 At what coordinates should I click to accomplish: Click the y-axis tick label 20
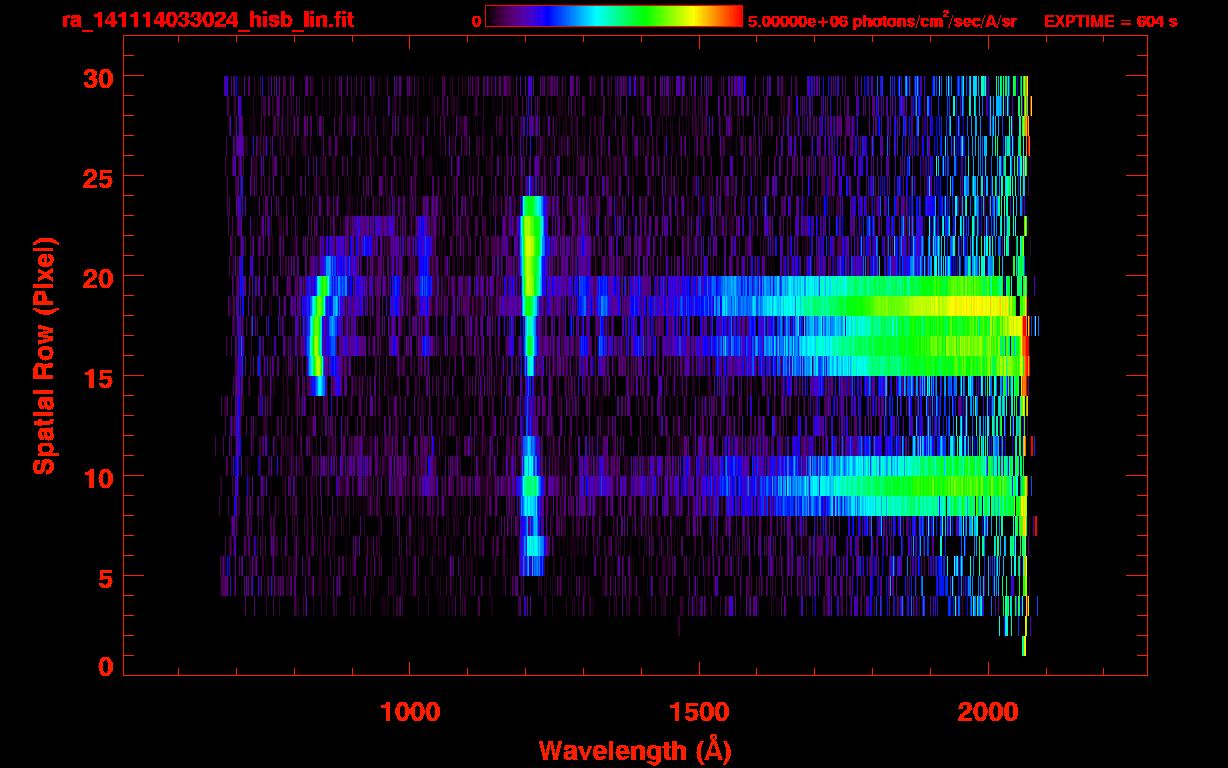point(96,277)
